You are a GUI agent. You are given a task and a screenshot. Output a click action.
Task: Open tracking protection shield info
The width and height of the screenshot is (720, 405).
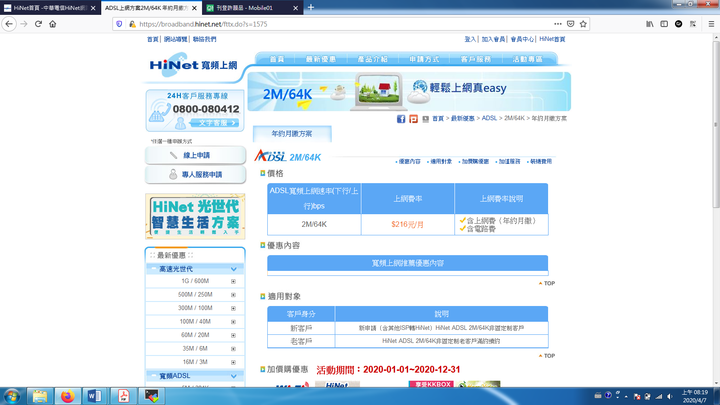coord(119,24)
